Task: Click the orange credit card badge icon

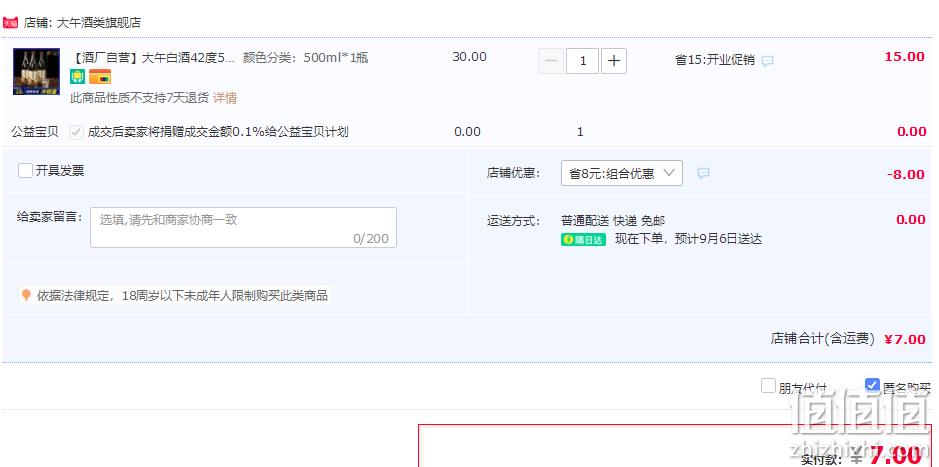Action: 100,77
